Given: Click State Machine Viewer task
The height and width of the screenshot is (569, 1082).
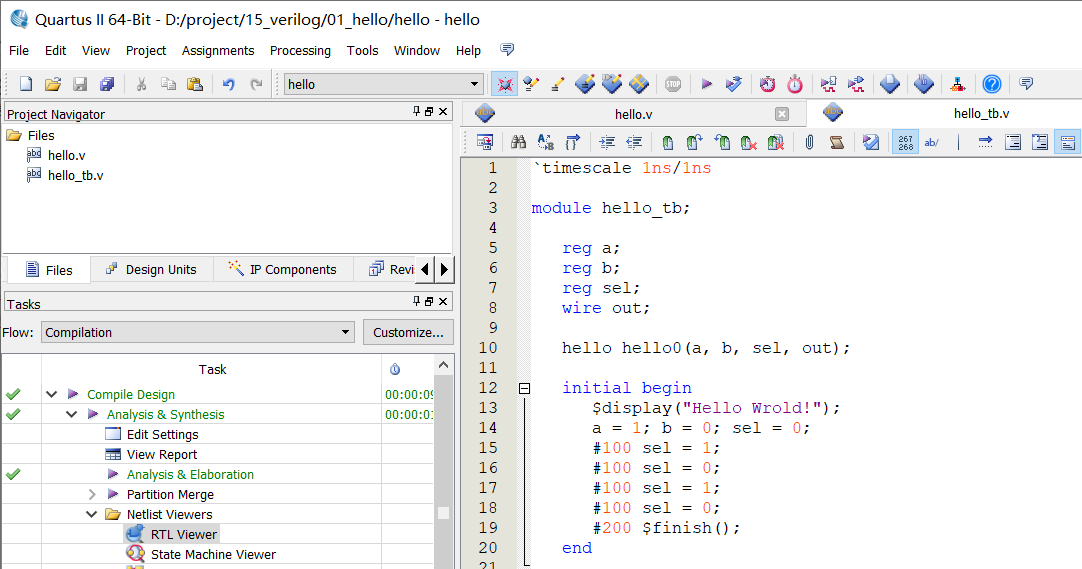Looking at the screenshot, I should click(213, 555).
